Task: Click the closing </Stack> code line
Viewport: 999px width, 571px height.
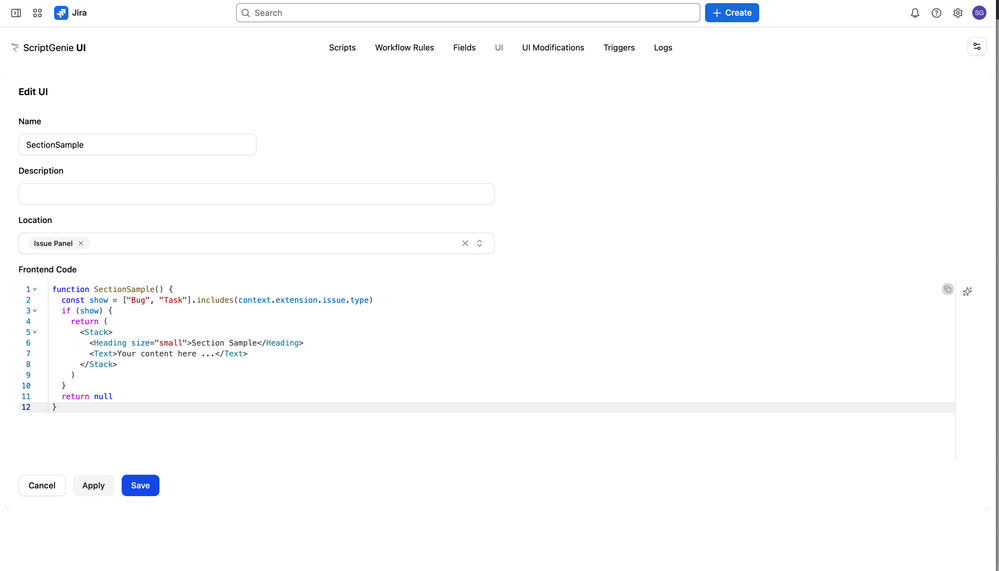Action: [x=99, y=365]
